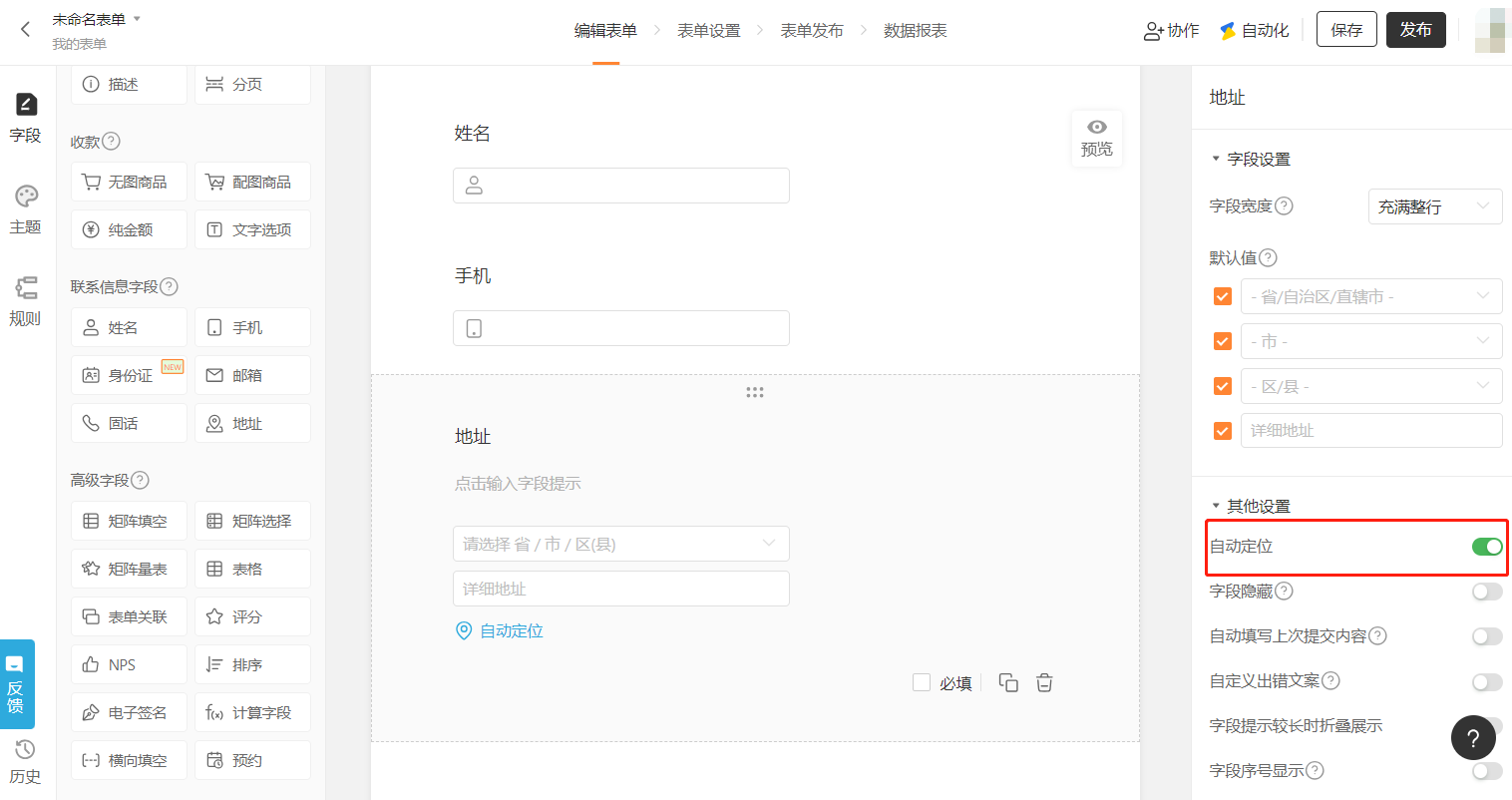Open the help question-mark bubble

[1473, 738]
